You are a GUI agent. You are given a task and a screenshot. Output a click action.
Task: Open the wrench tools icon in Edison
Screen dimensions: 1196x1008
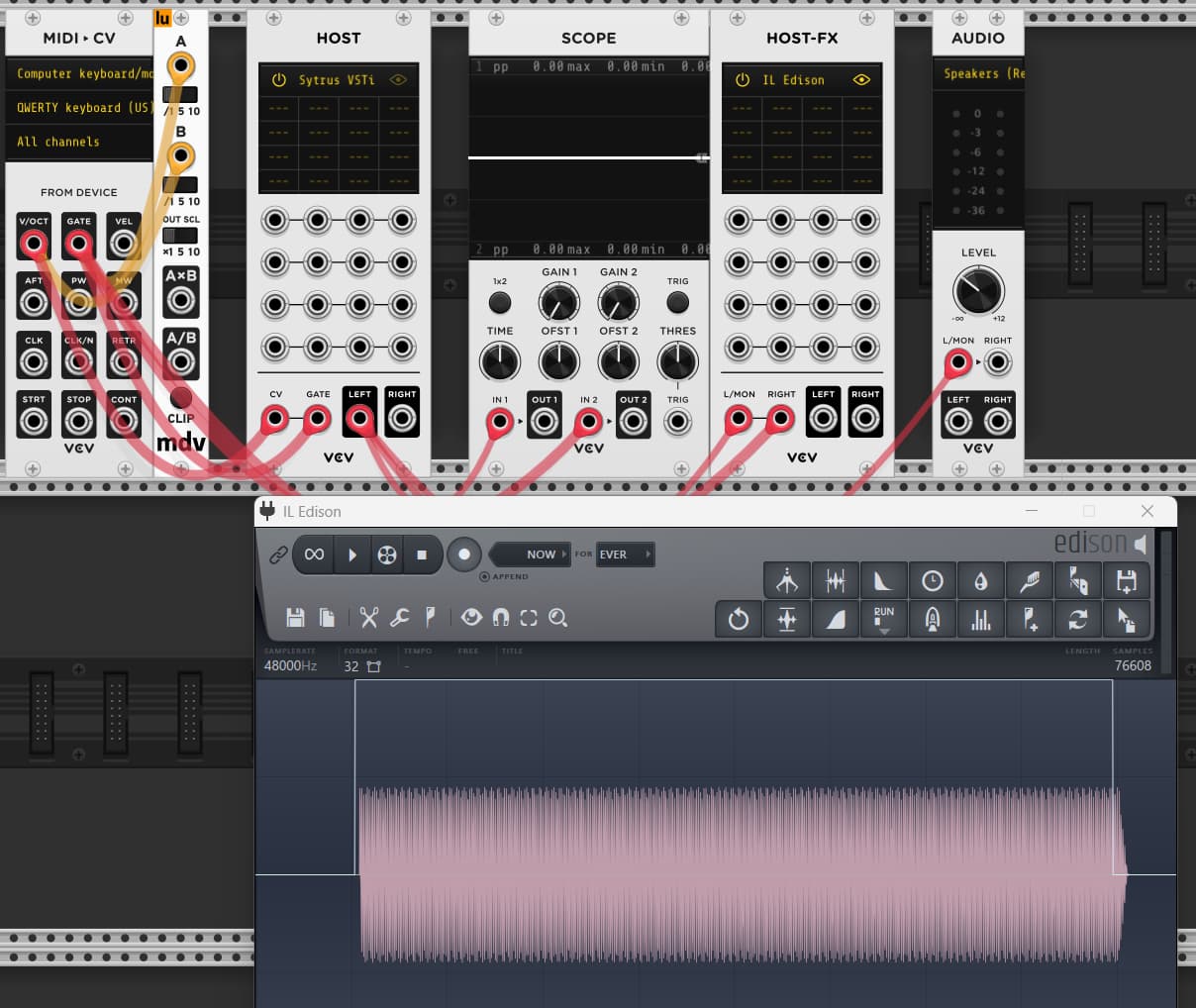(400, 618)
